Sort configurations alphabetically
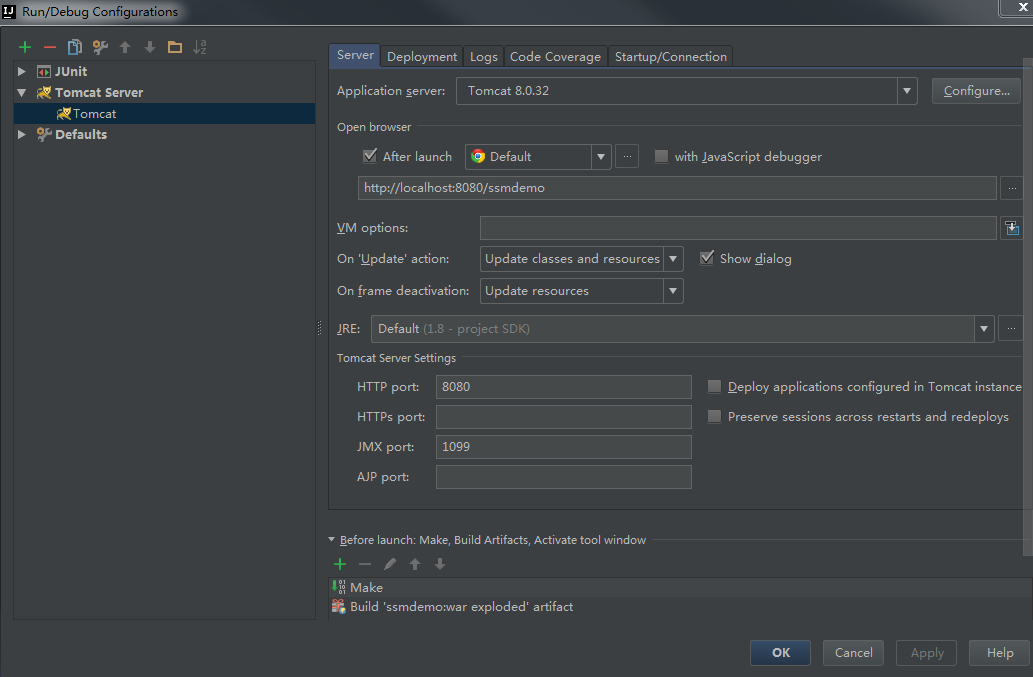The height and width of the screenshot is (677, 1033). [x=200, y=47]
